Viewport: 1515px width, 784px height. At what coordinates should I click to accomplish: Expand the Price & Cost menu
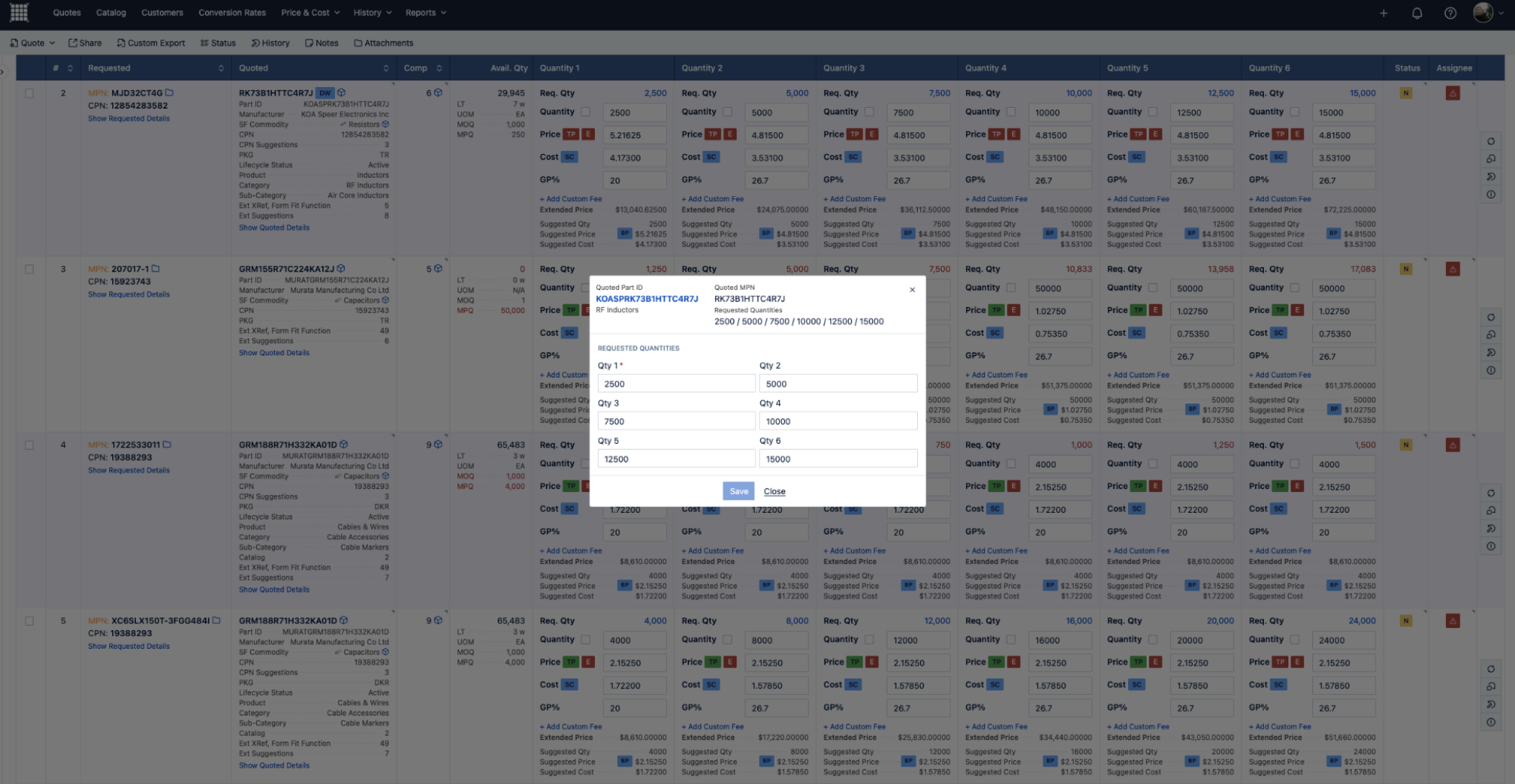[x=309, y=12]
